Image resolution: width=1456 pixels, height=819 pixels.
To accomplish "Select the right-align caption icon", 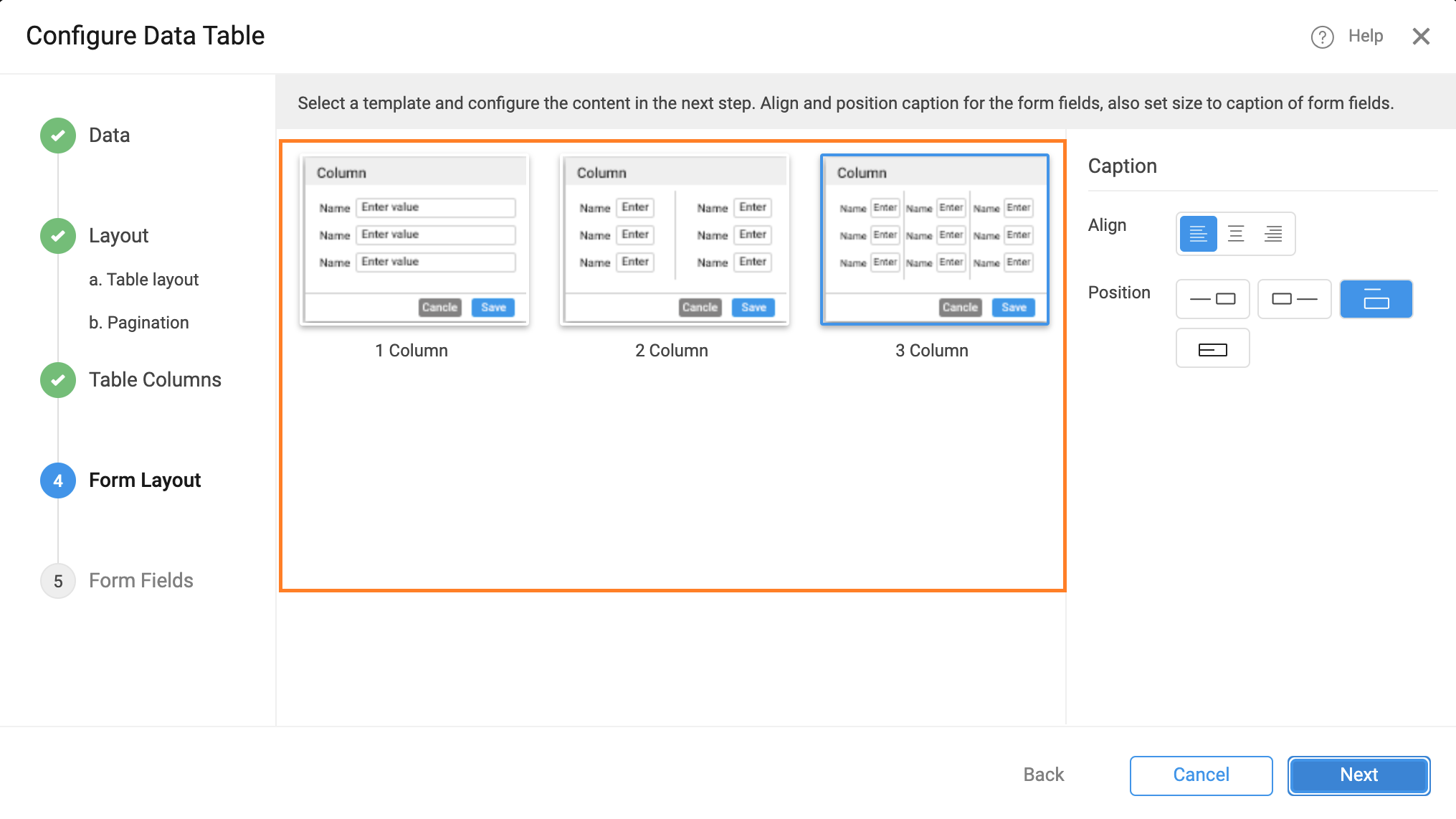I will tap(1272, 233).
